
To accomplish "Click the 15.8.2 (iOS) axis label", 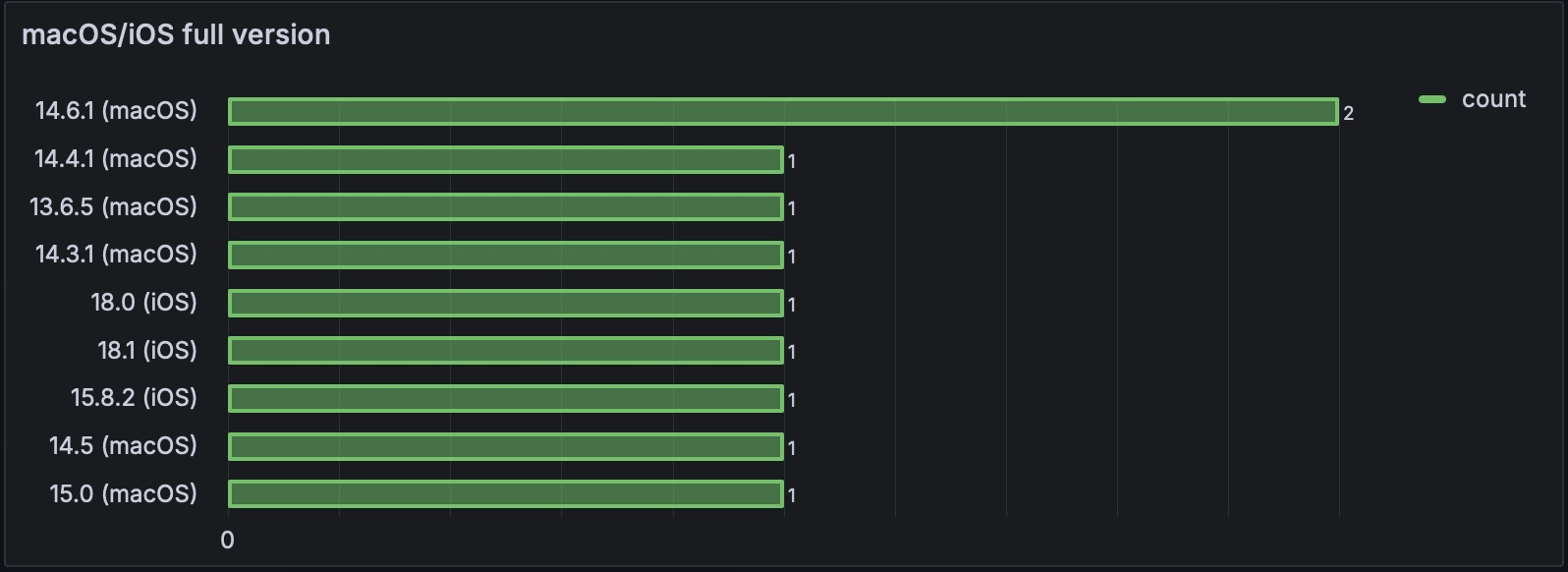I will tap(135, 398).
